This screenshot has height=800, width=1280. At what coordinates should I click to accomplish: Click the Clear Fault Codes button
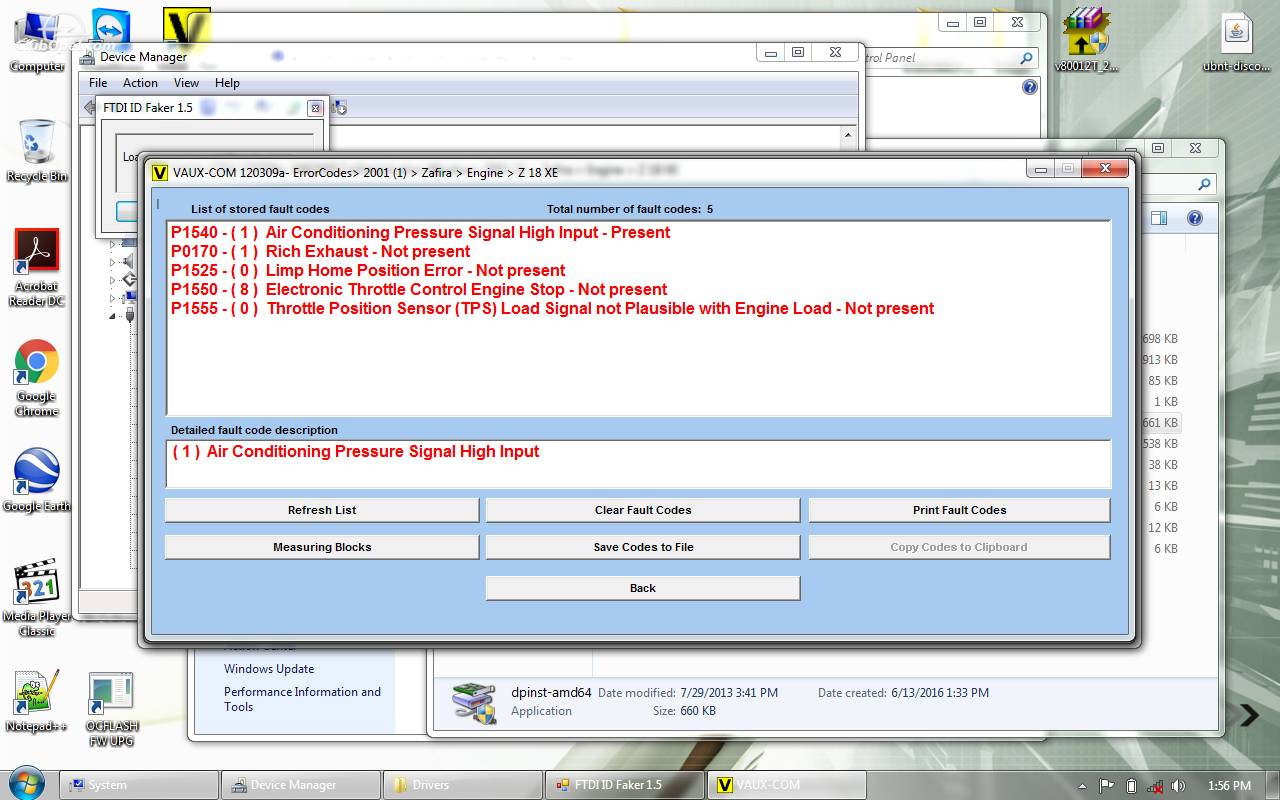[643, 510]
